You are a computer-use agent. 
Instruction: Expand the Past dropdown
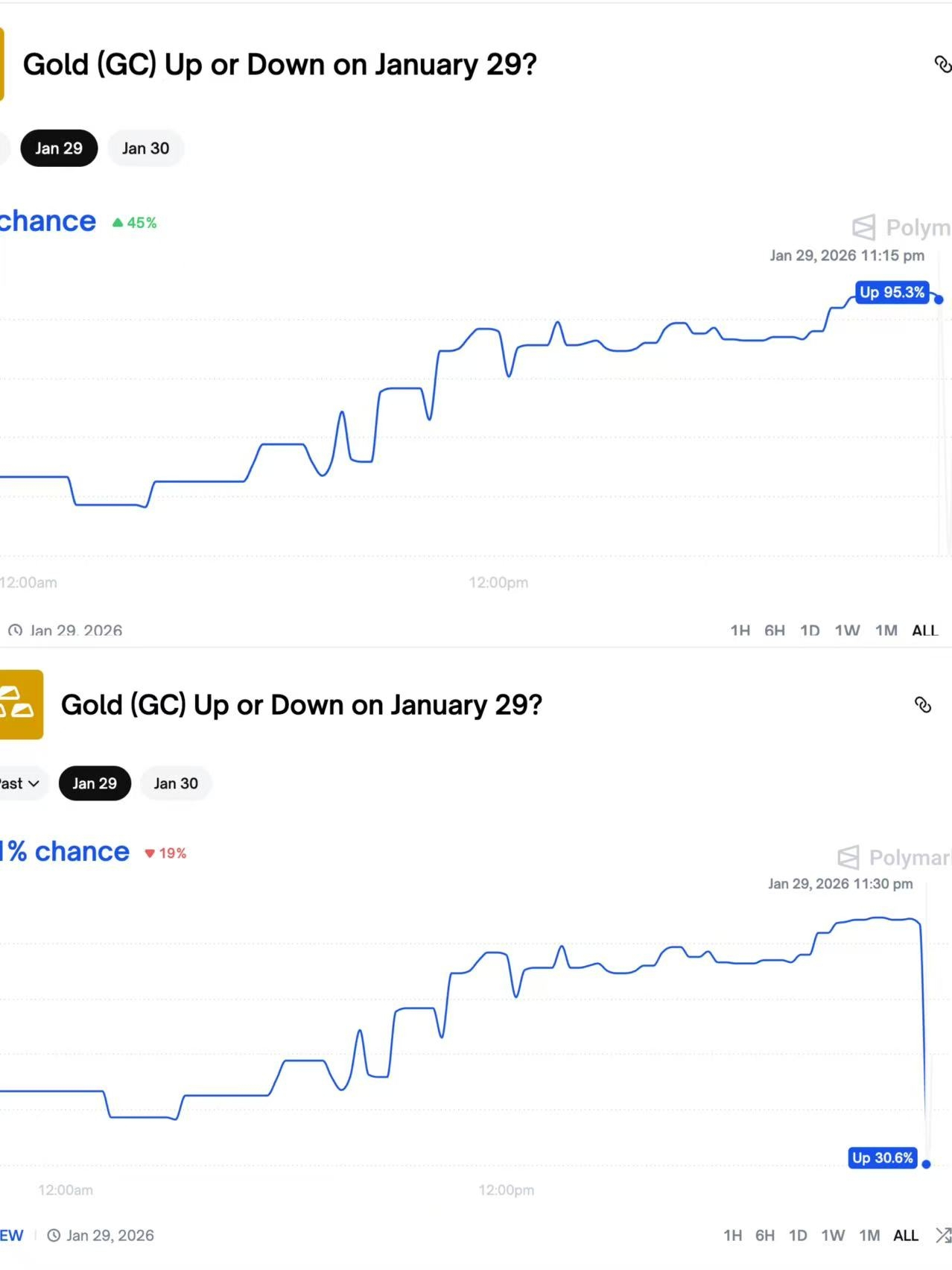tap(21, 783)
